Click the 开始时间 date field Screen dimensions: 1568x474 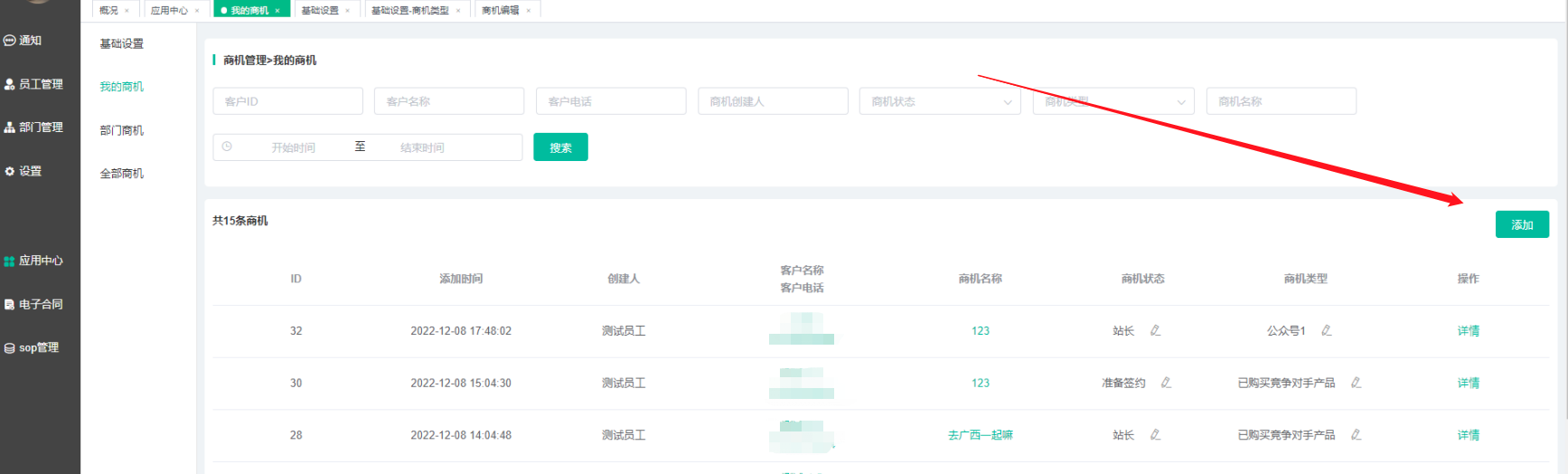294,147
